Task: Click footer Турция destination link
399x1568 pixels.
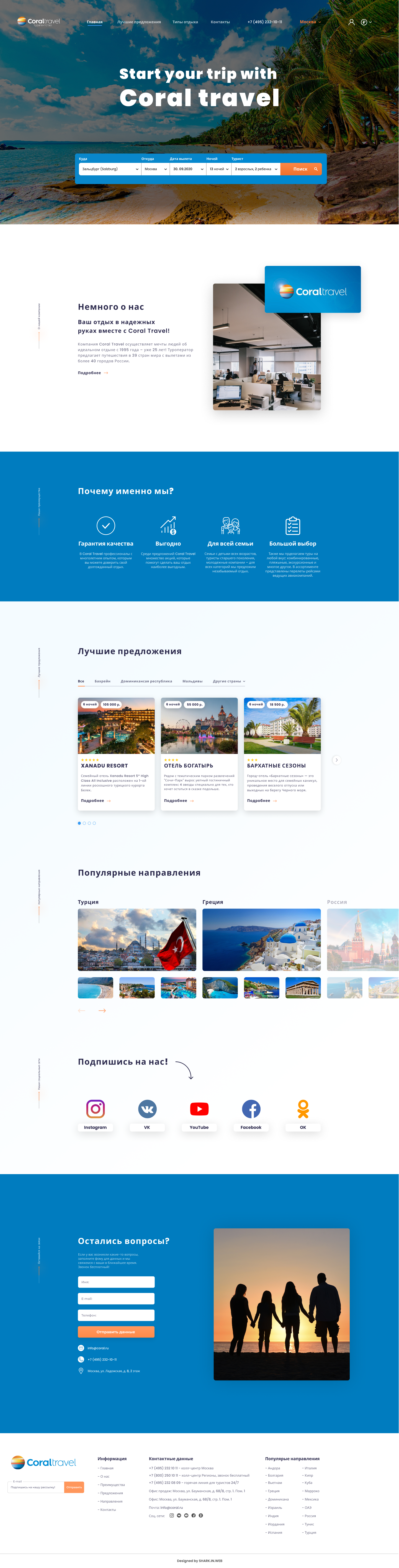Action: pos(310,1533)
